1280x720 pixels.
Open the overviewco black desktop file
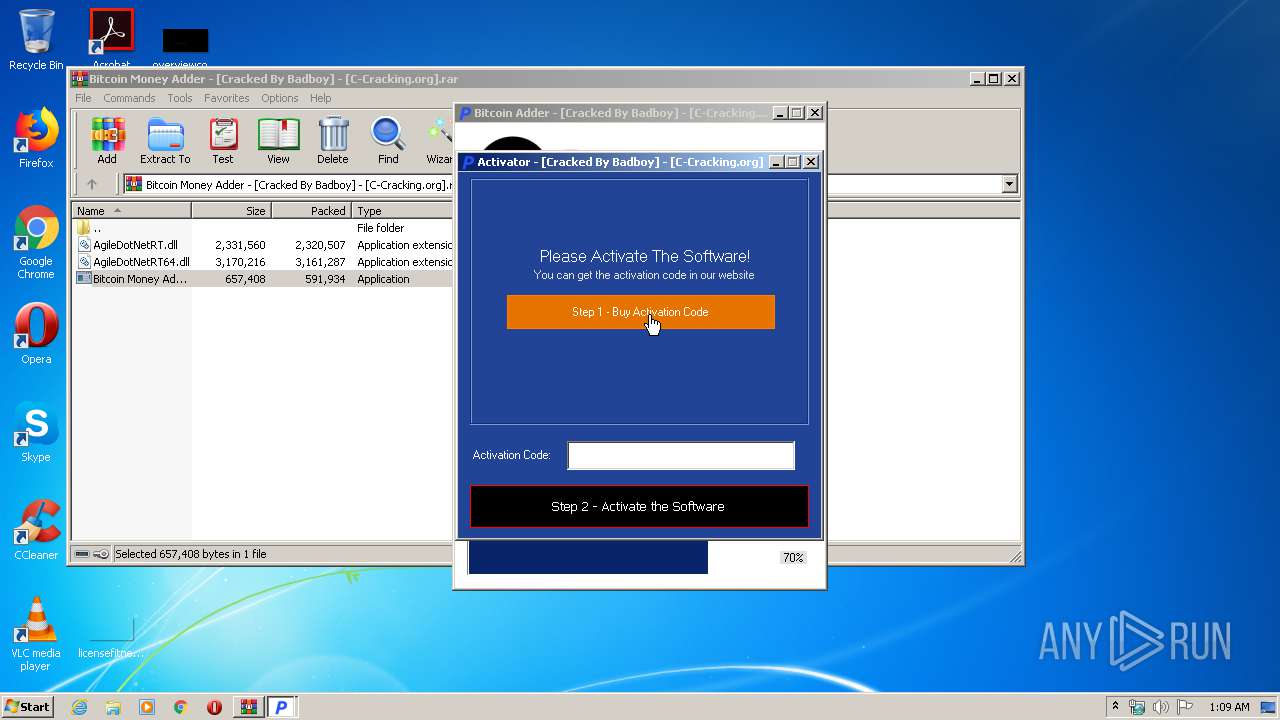click(x=185, y=48)
